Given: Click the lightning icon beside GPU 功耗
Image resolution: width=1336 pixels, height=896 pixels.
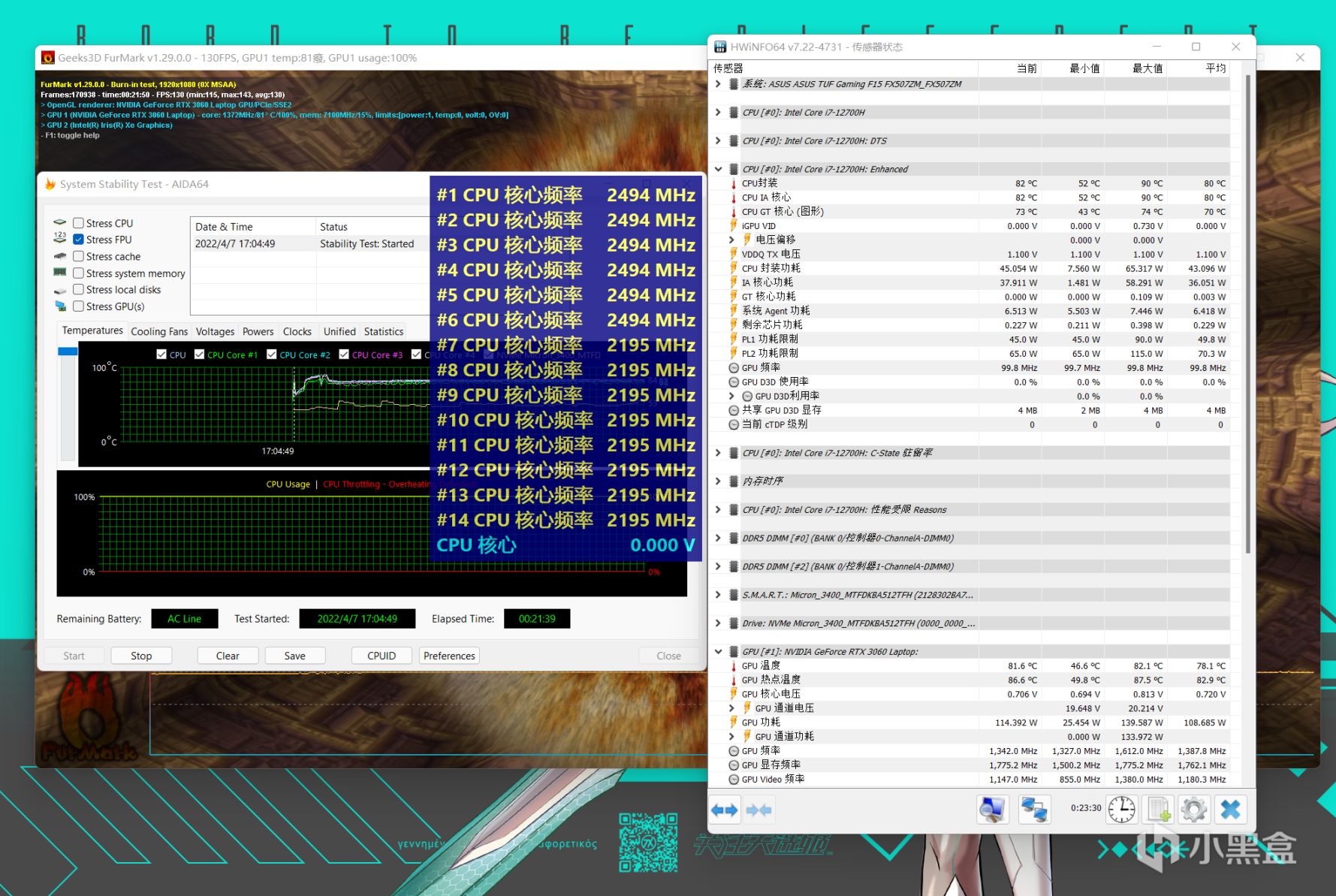Looking at the screenshot, I should 734,723.
